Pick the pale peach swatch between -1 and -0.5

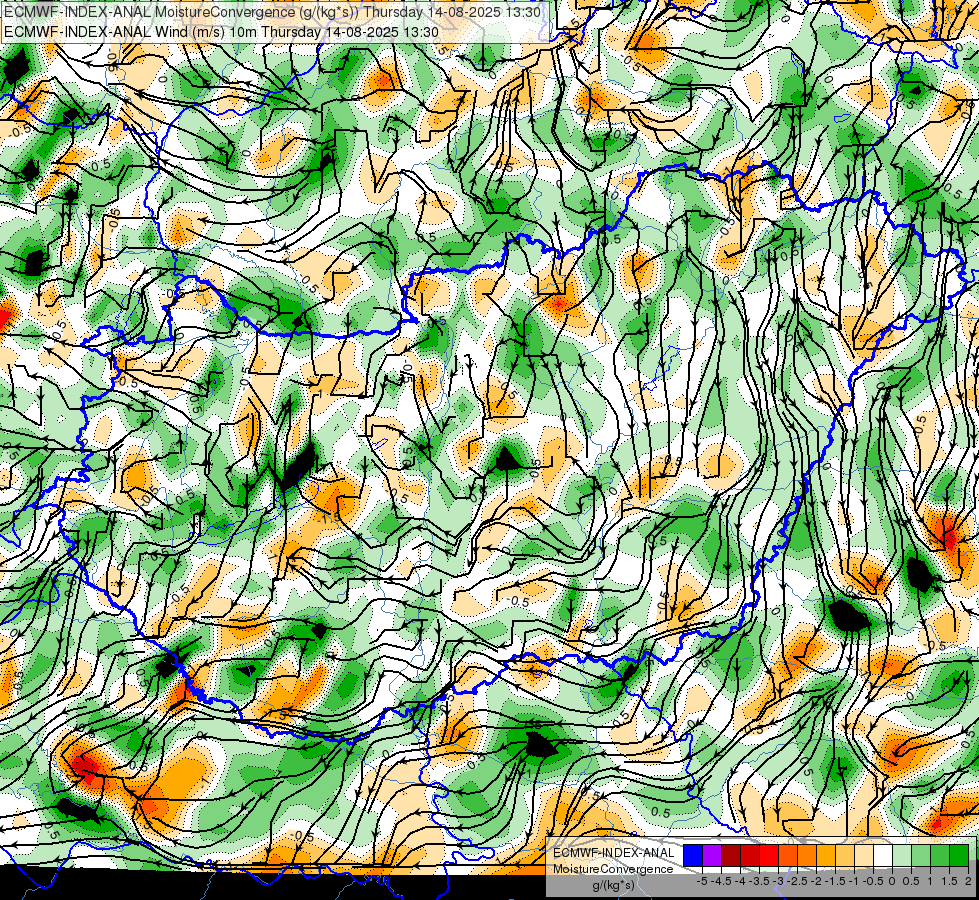864,855
